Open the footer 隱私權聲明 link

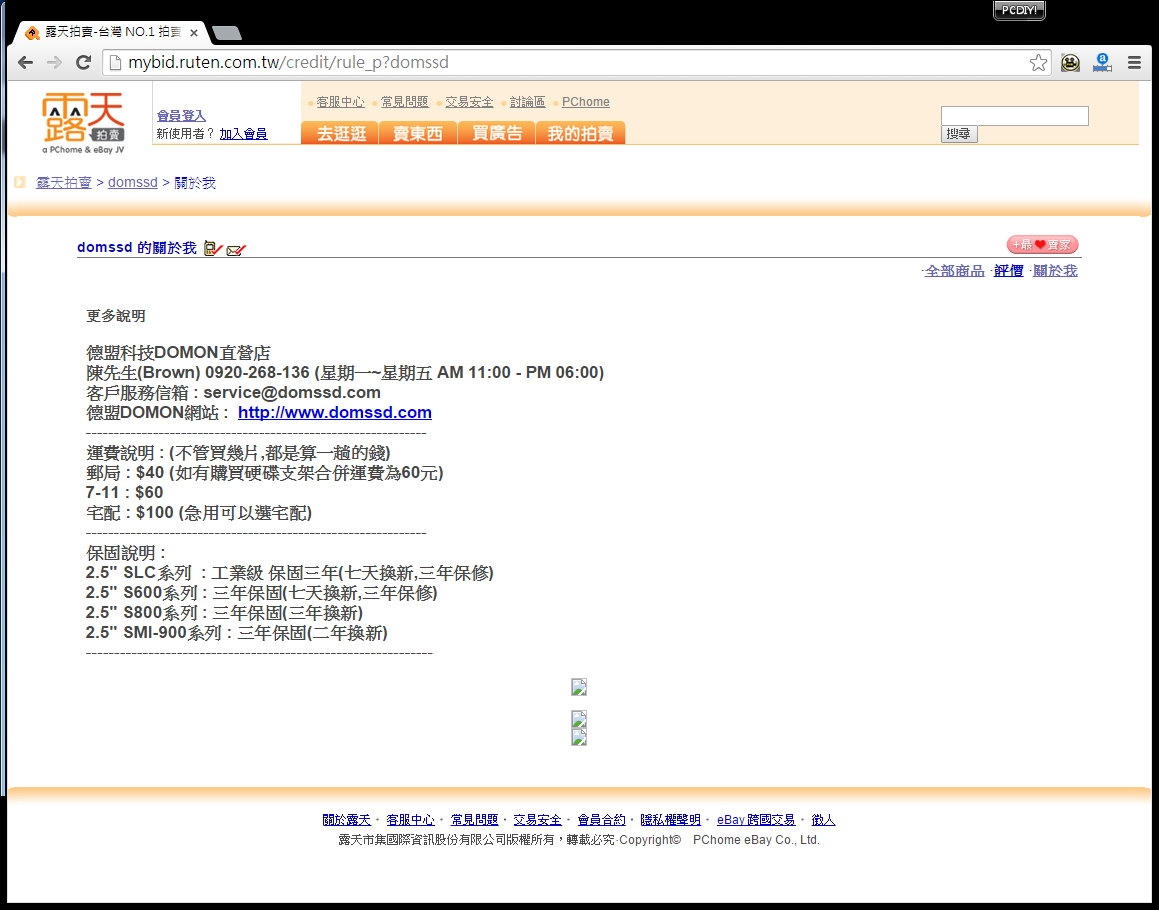(670, 820)
